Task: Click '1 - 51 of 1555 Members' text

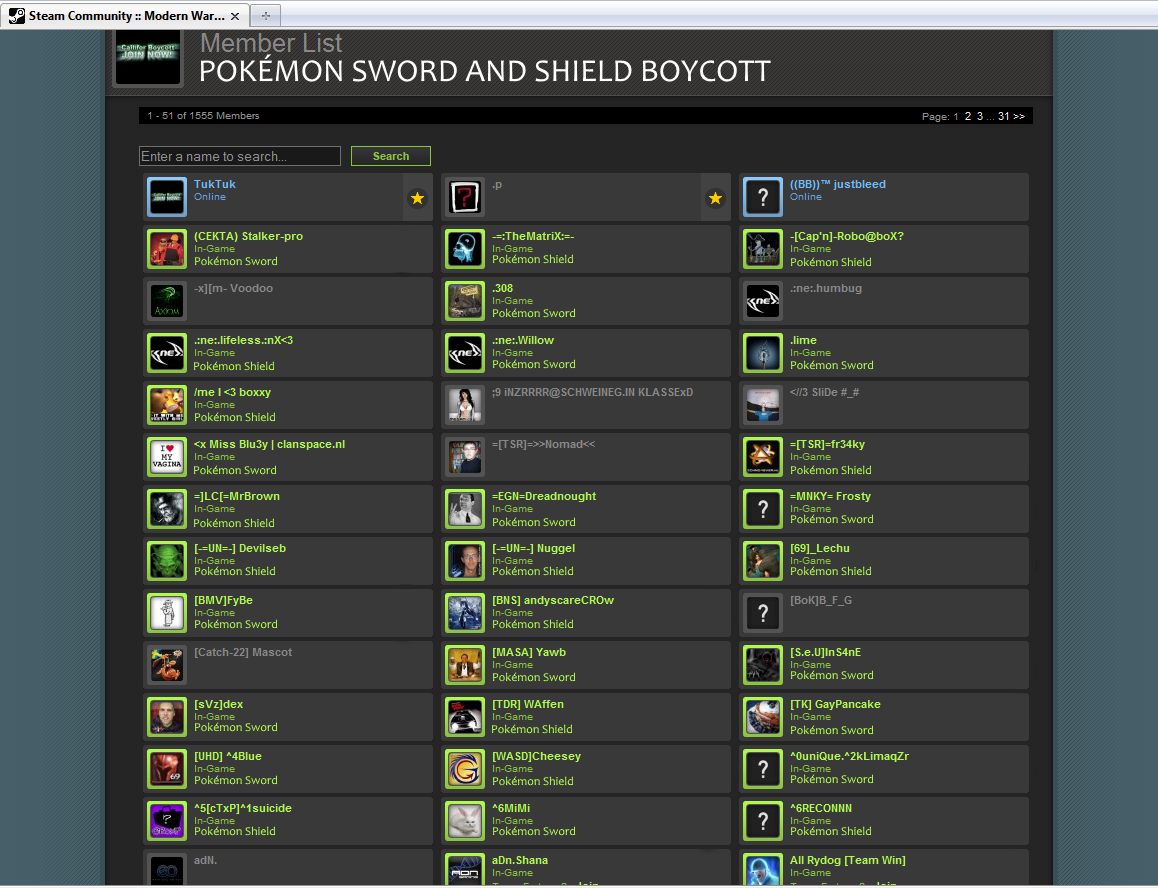Action: click(x=203, y=116)
